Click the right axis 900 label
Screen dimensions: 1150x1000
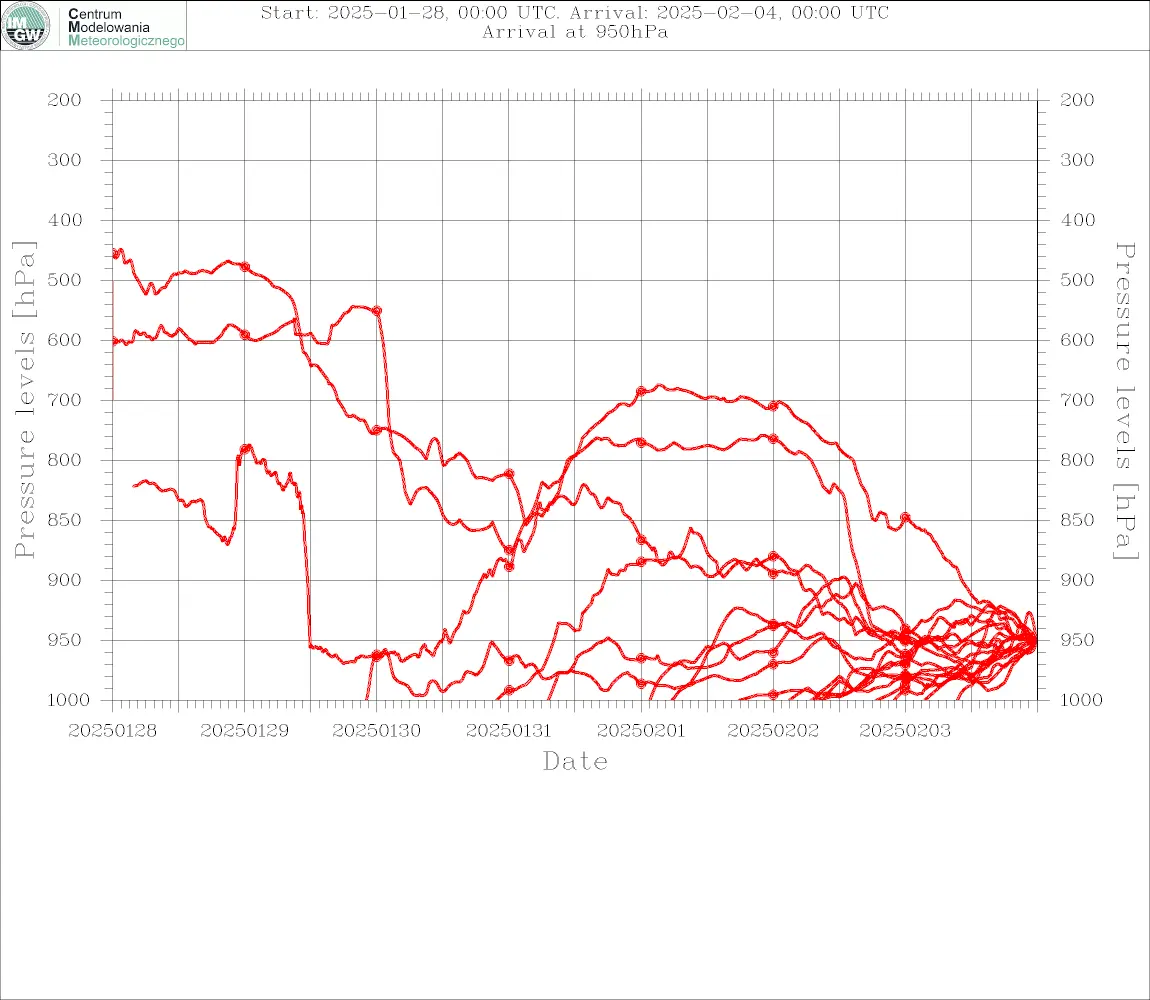click(x=1077, y=580)
